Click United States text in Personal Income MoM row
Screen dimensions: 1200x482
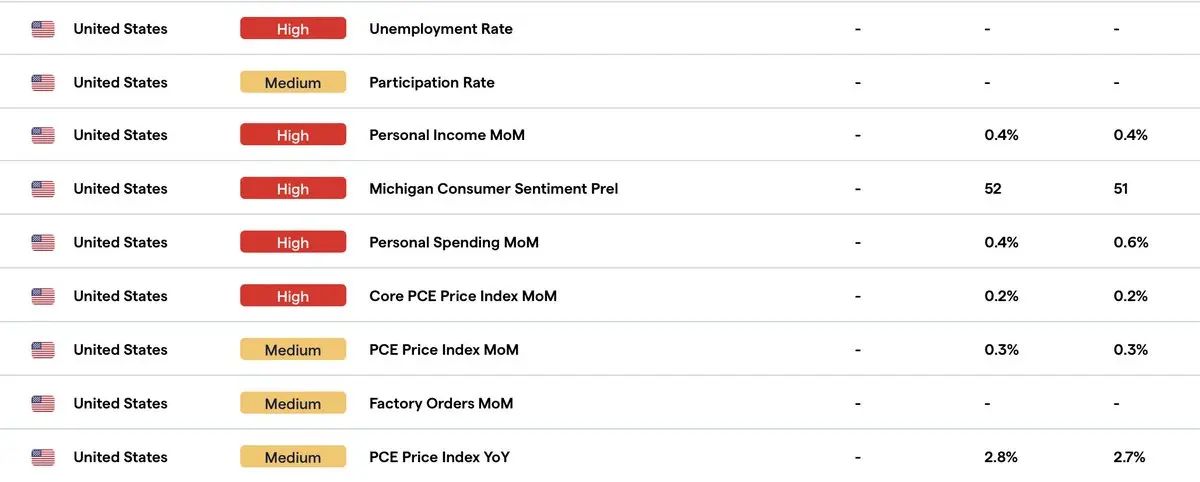(120, 135)
